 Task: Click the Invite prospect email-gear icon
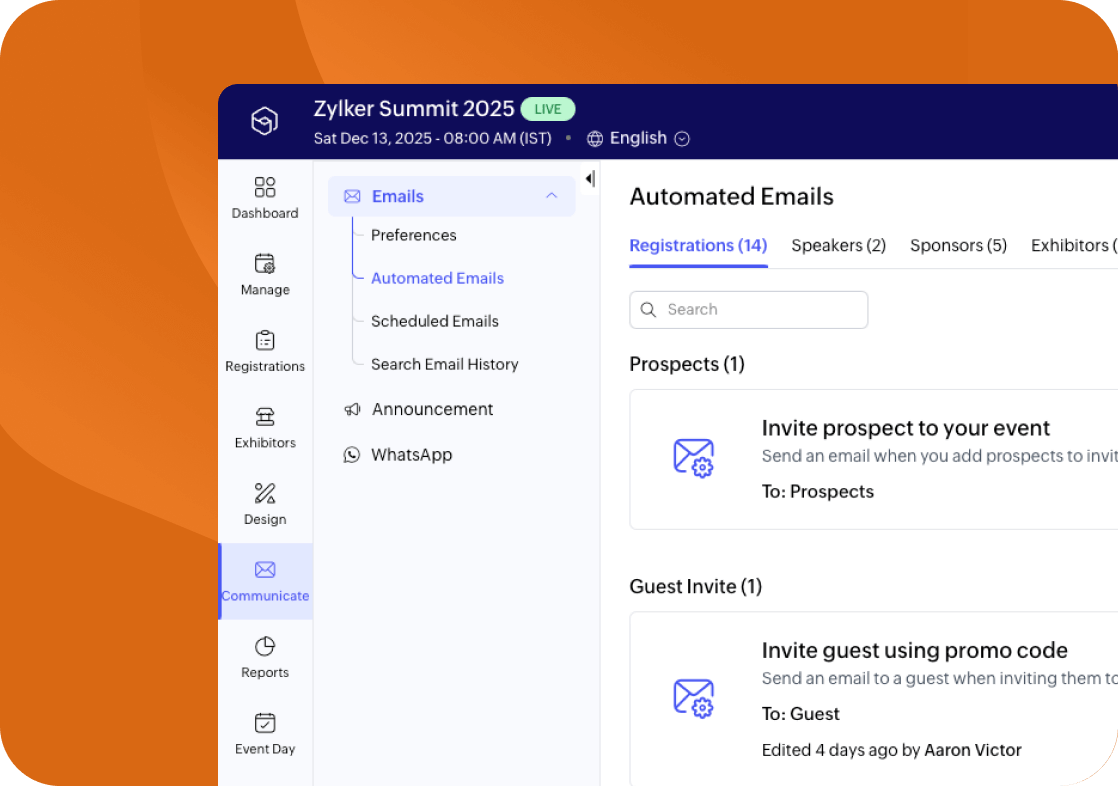(693, 458)
